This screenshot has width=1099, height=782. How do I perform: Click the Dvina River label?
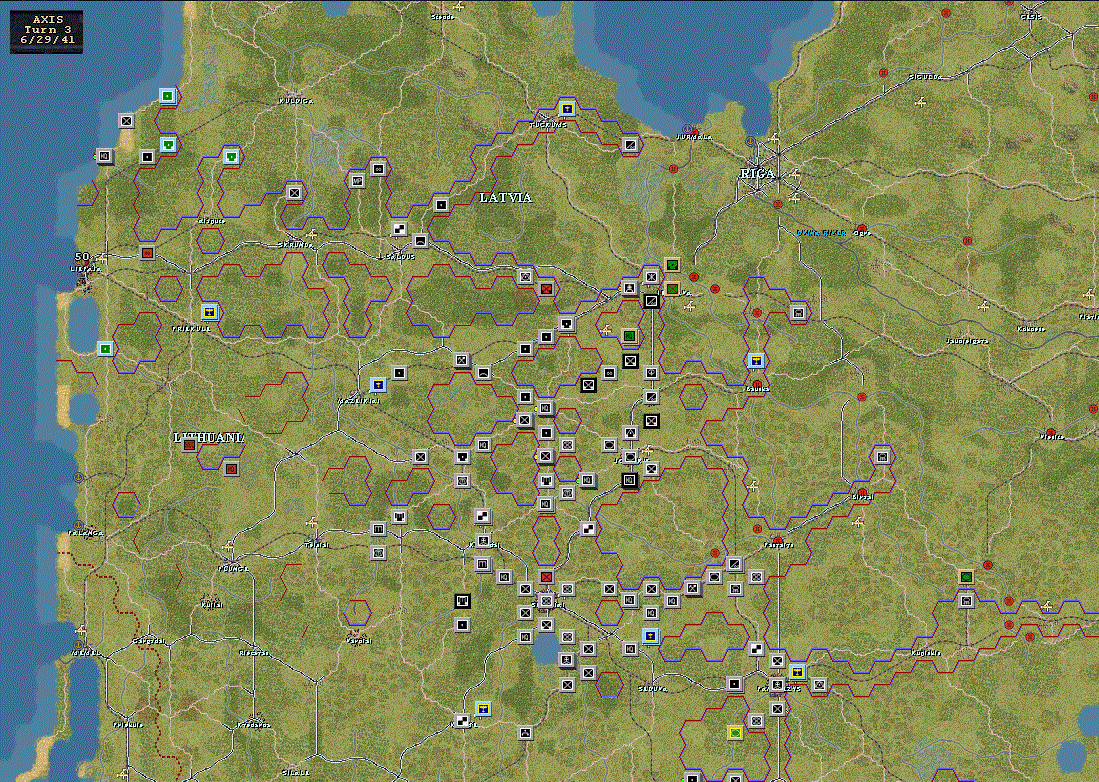821,233
